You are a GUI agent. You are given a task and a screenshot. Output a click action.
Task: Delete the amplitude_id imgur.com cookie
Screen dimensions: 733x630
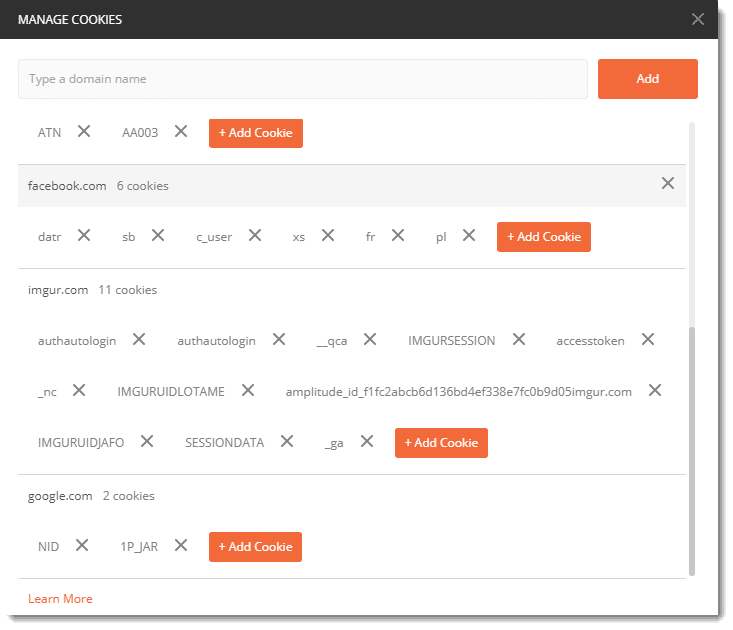pos(655,390)
